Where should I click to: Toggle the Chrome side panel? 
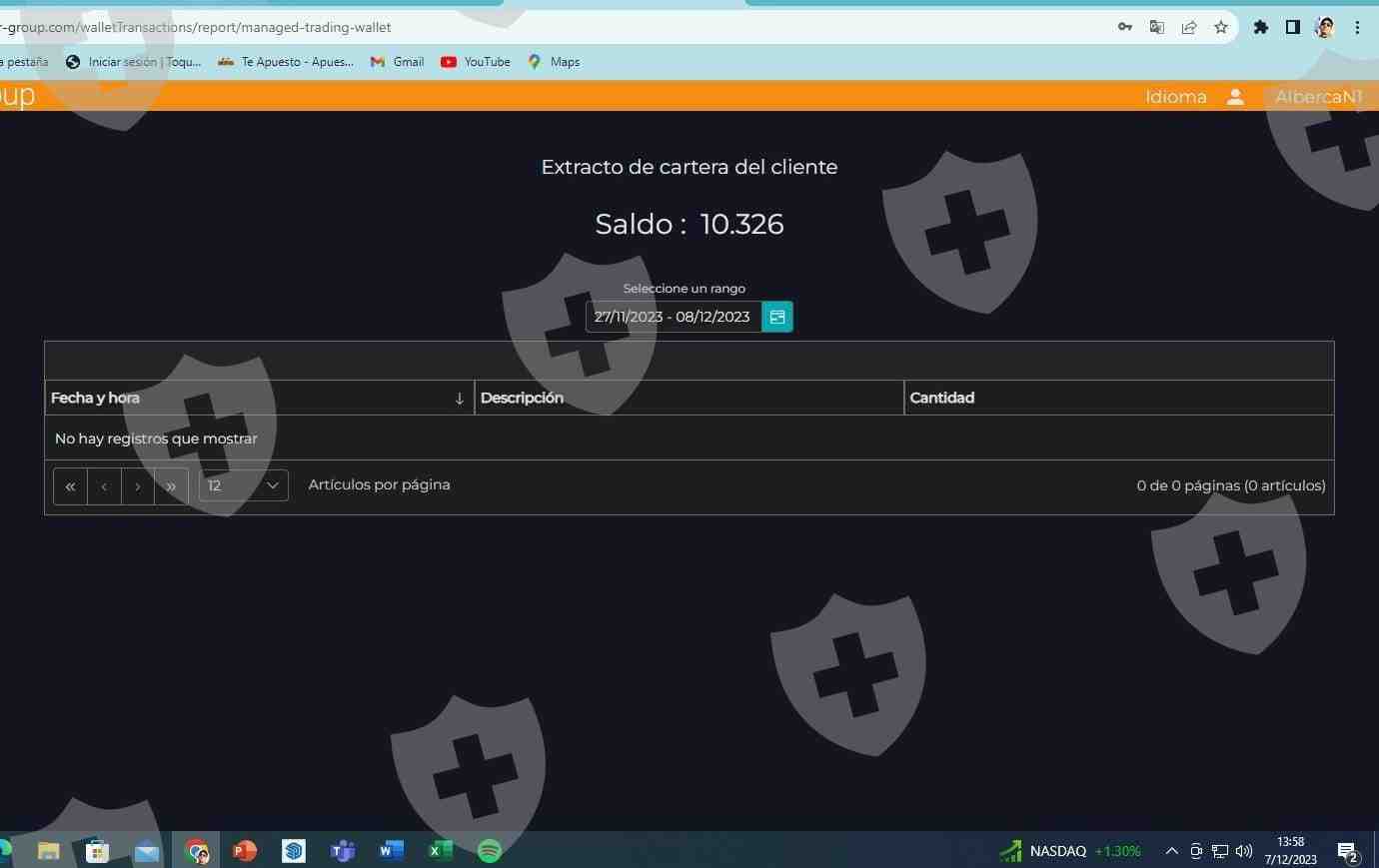[1292, 28]
